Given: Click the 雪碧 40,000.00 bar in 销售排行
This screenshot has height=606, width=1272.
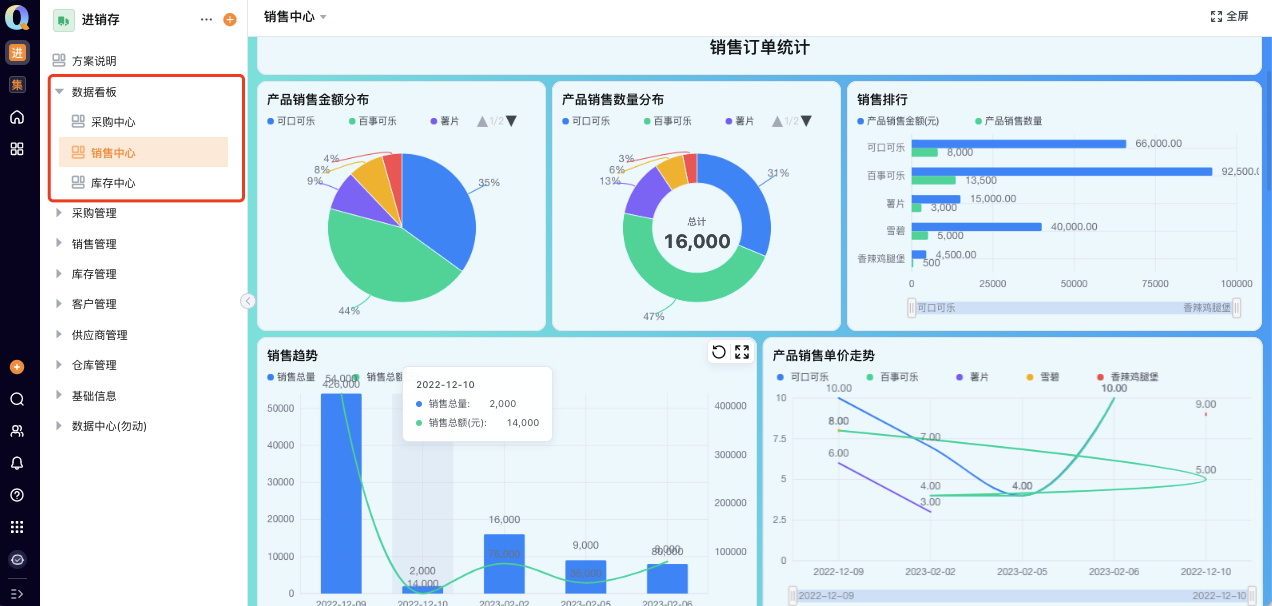Looking at the screenshot, I should pos(976,226).
